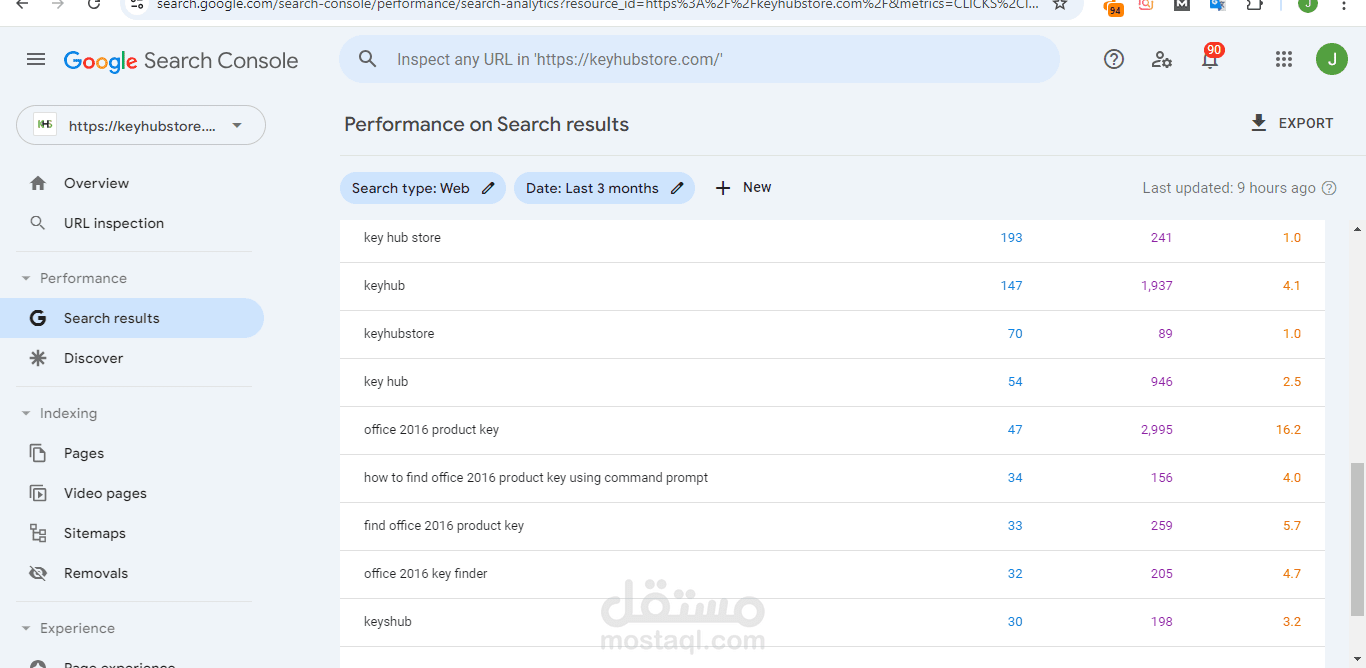
Task: Click the URL inspection magnifier icon
Action: [38, 223]
